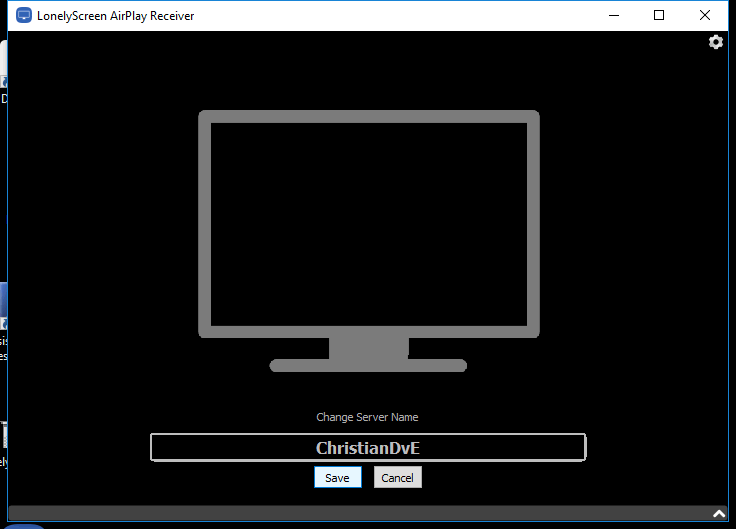The image size is (736, 529).
Task: Expand the bottom panel using the chevron arrow
Action: click(x=719, y=514)
